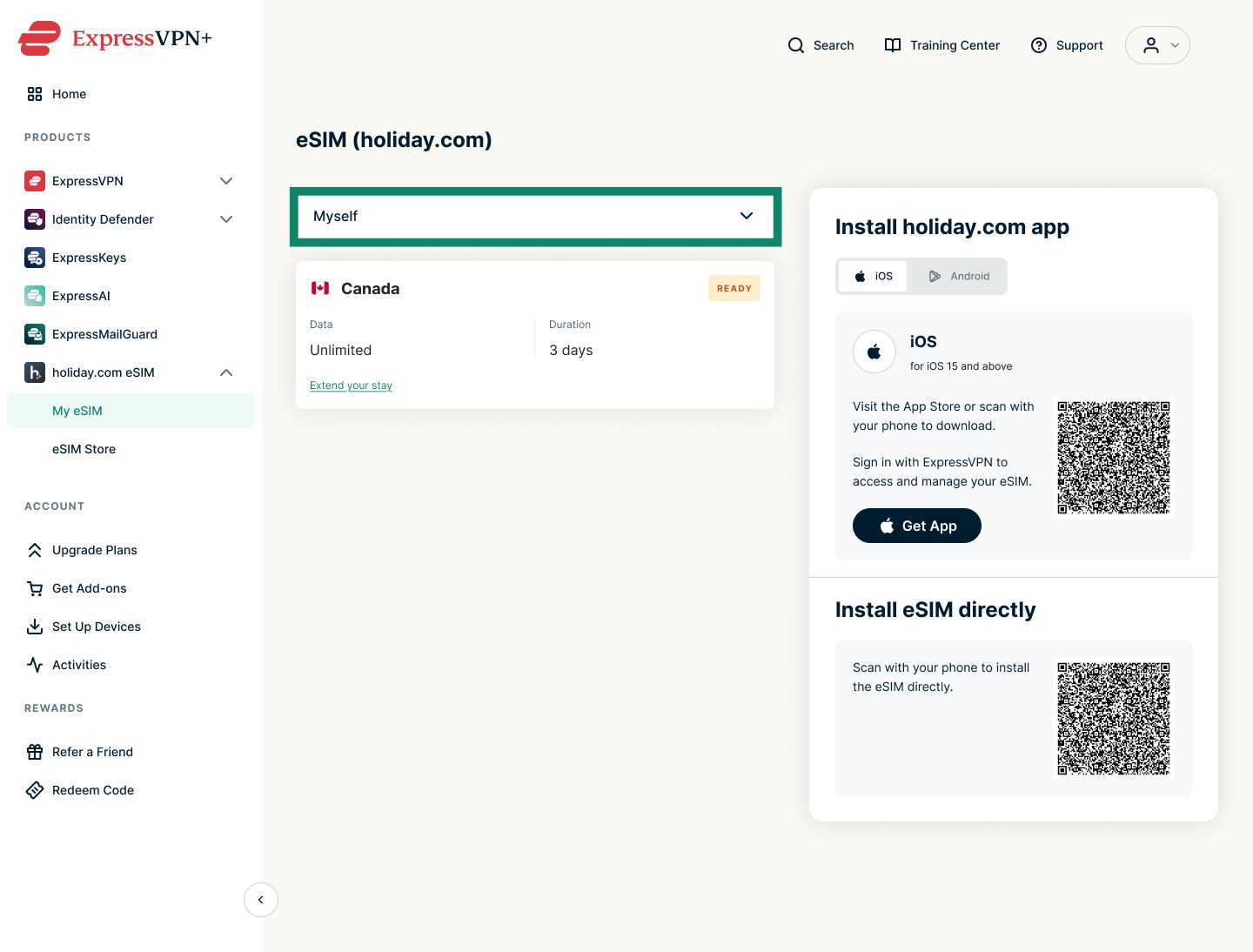Click the app download QR code
Screen dimensions: 1253x952
(x=1114, y=458)
